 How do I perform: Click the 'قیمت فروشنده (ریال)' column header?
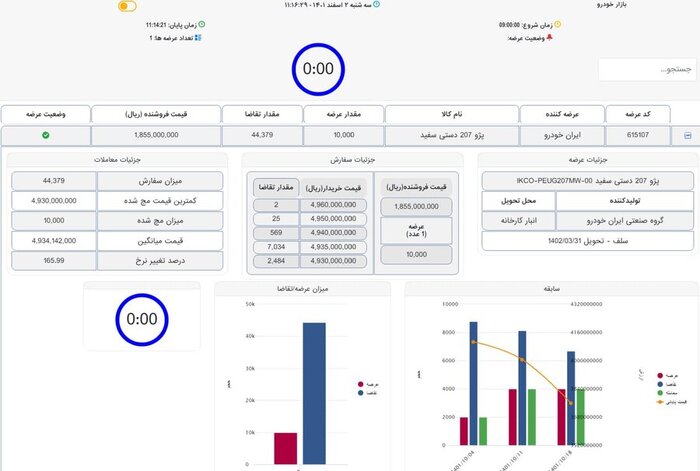coord(156,114)
